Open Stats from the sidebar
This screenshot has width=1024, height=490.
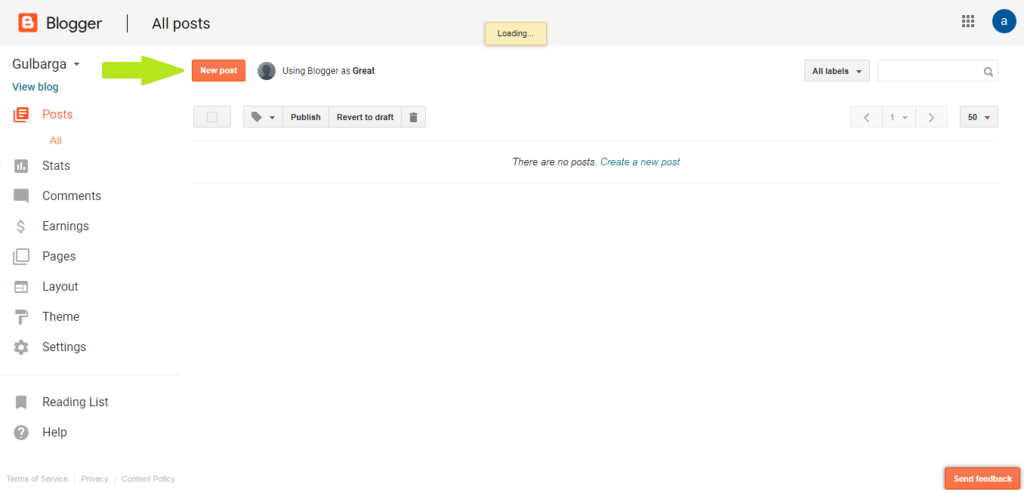(55, 166)
